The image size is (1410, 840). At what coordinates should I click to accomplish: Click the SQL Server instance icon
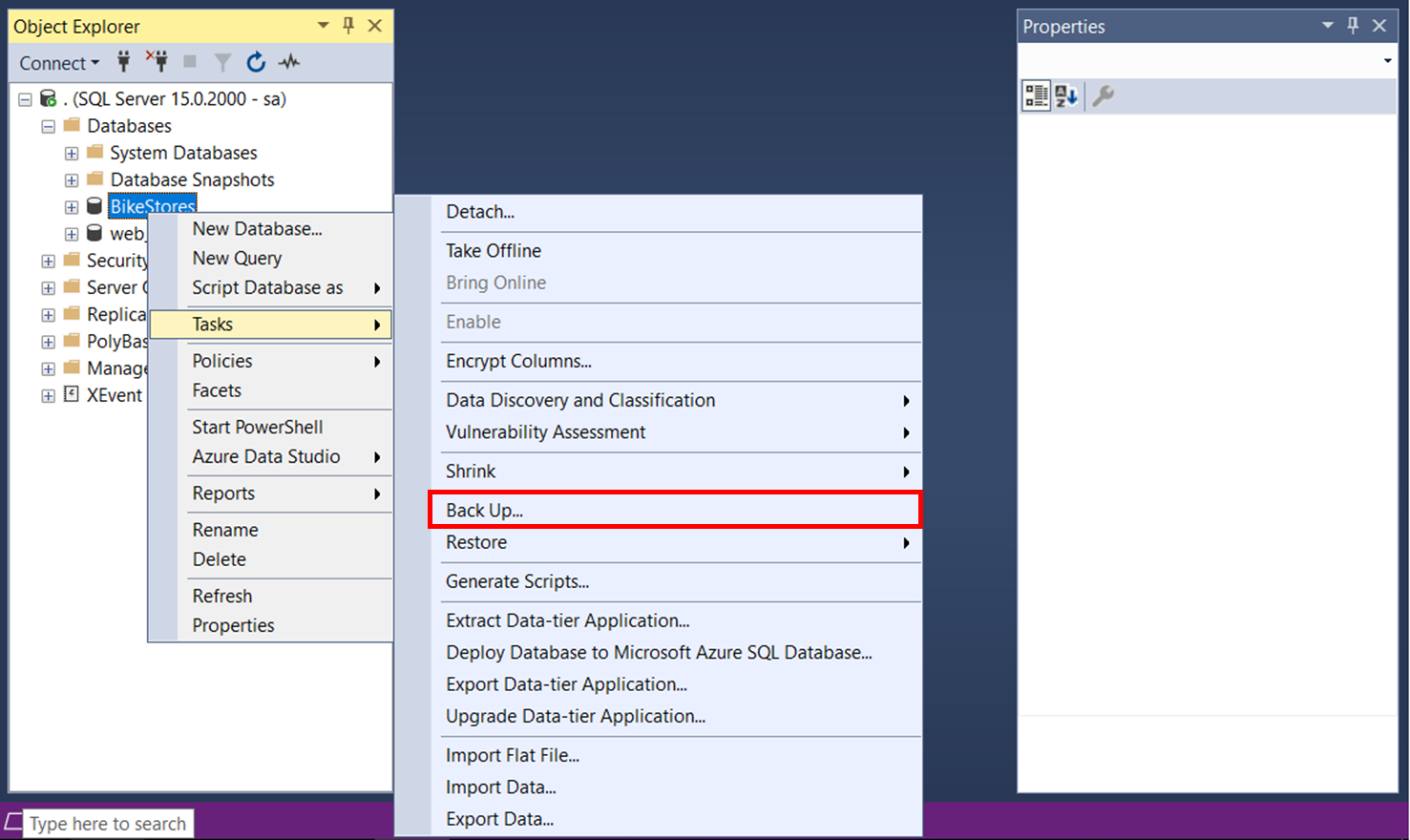[x=48, y=98]
